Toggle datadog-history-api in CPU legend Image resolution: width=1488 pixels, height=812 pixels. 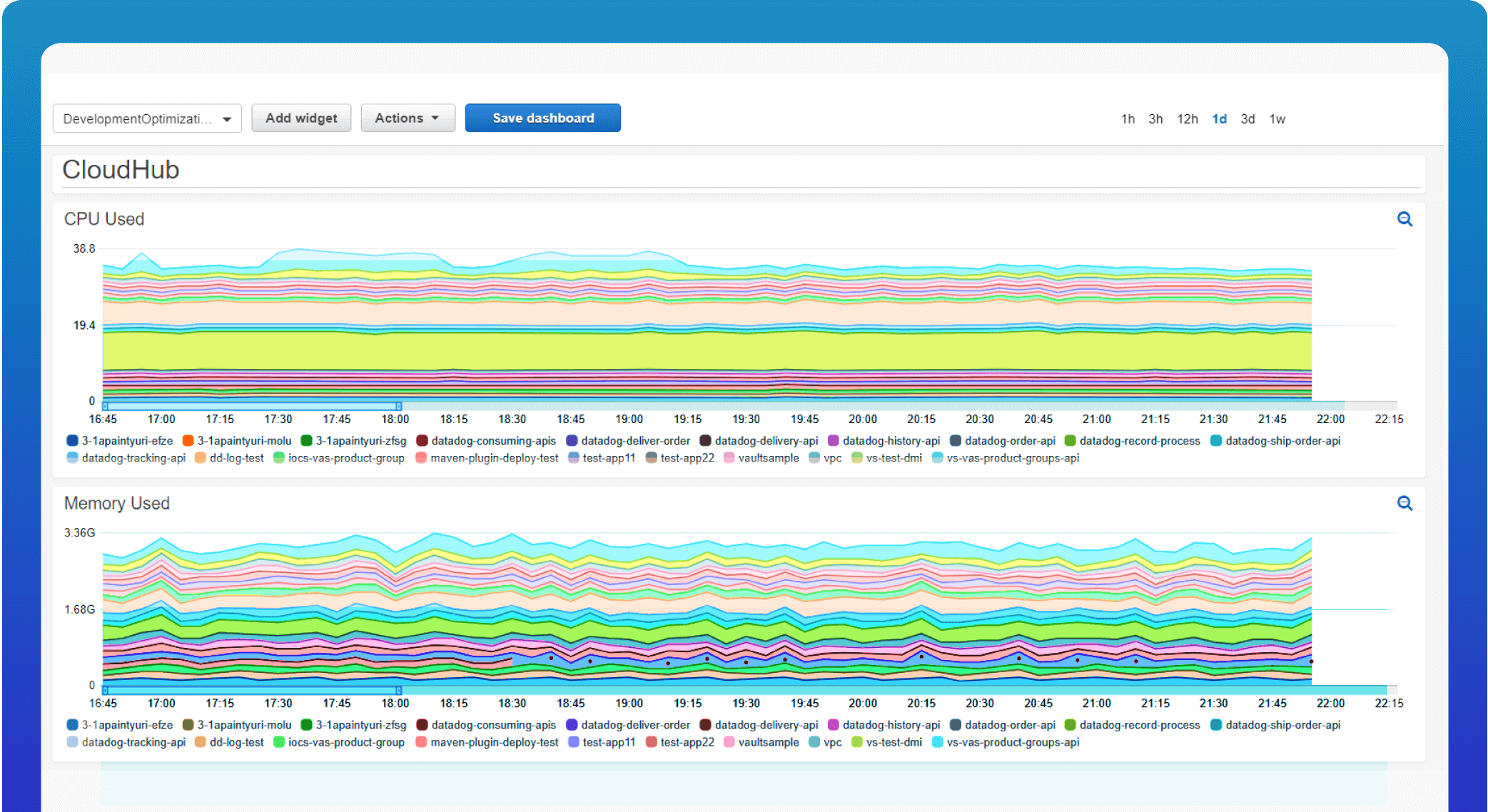click(884, 441)
